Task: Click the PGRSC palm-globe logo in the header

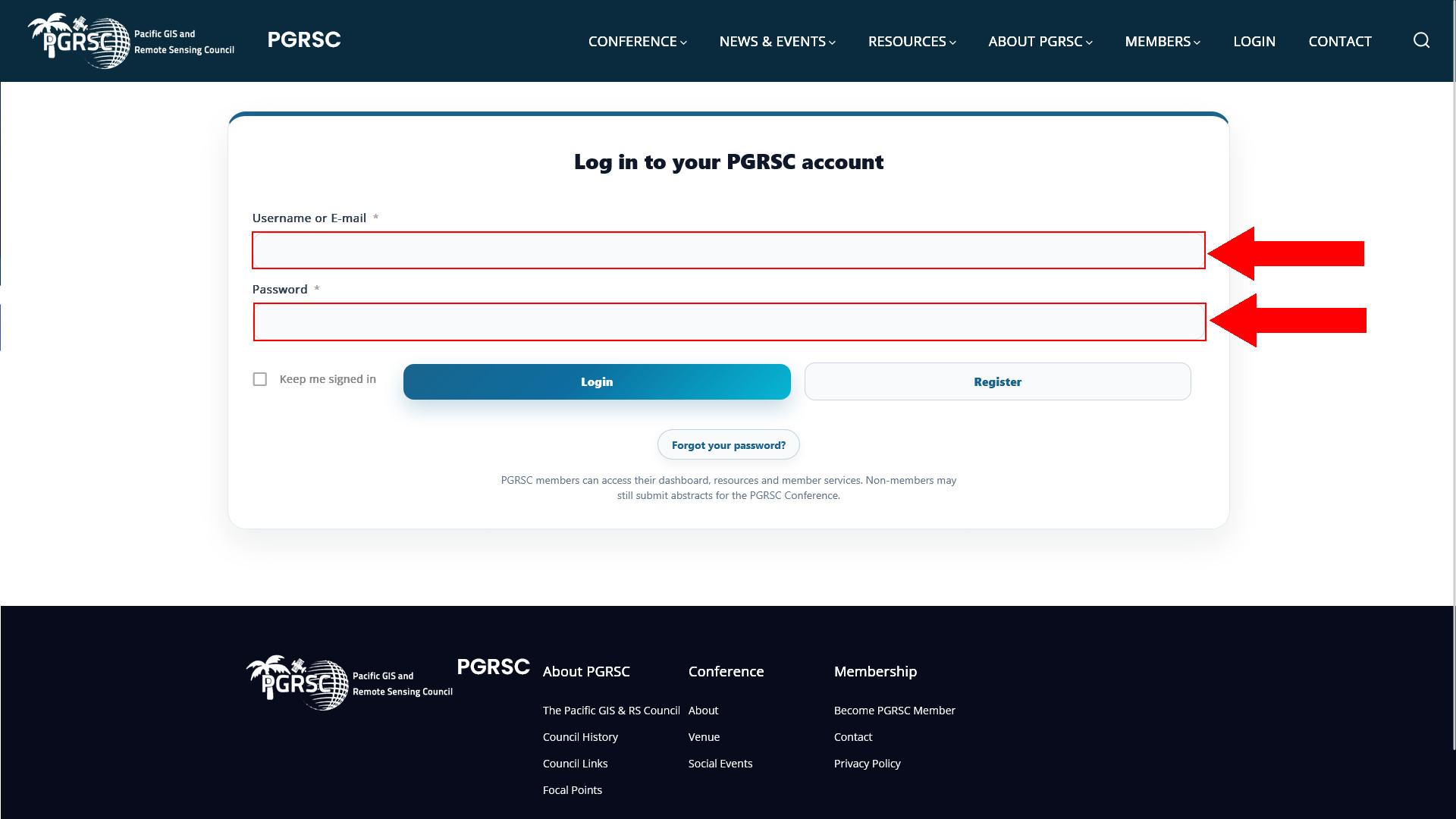Action: pos(131,41)
